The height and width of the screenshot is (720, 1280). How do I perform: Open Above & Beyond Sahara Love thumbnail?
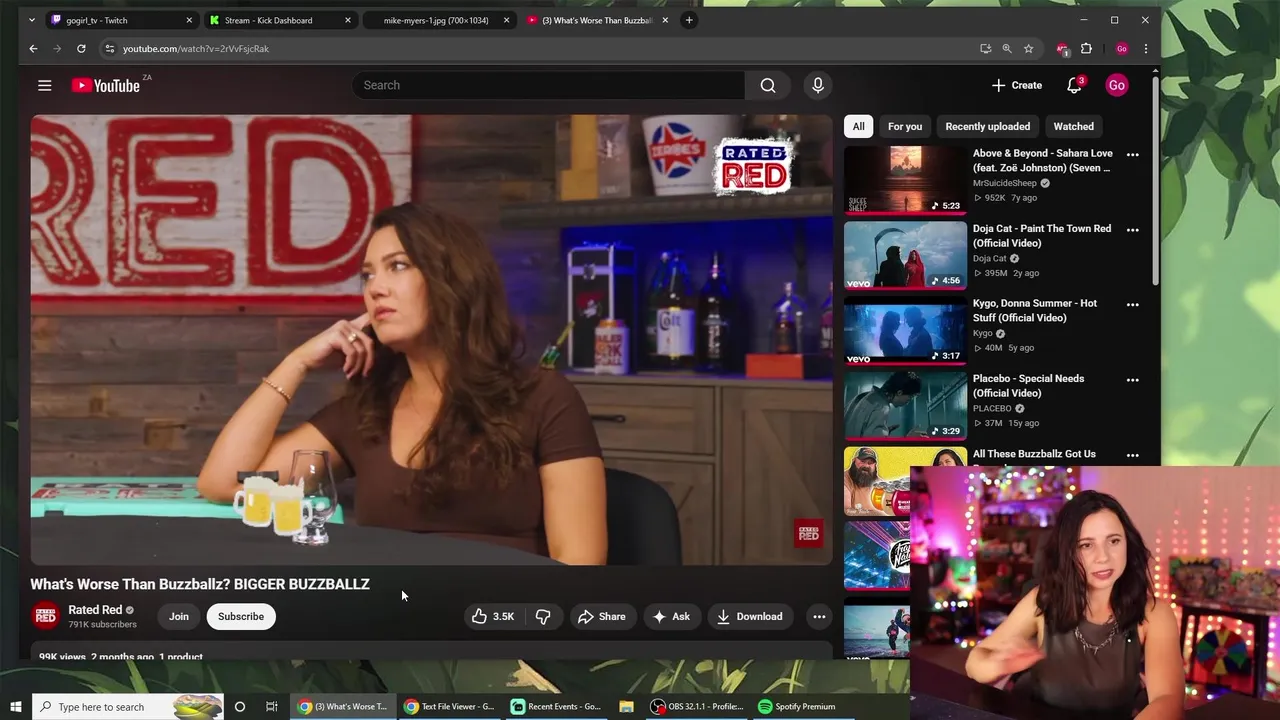pyautogui.click(x=905, y=180)
